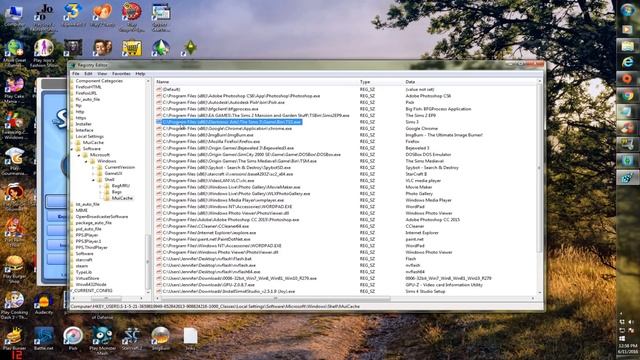Sort values by the Data column header
Image resolution: width=640 pixels, height=360 pixels.
[x=470, y=82]
